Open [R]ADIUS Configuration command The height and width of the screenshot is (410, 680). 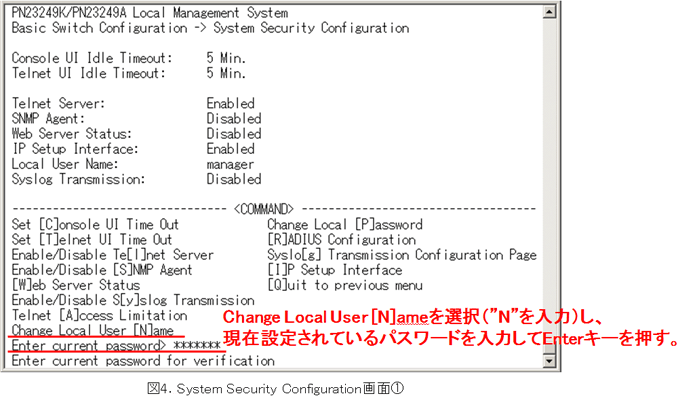[x=341, y=240]
